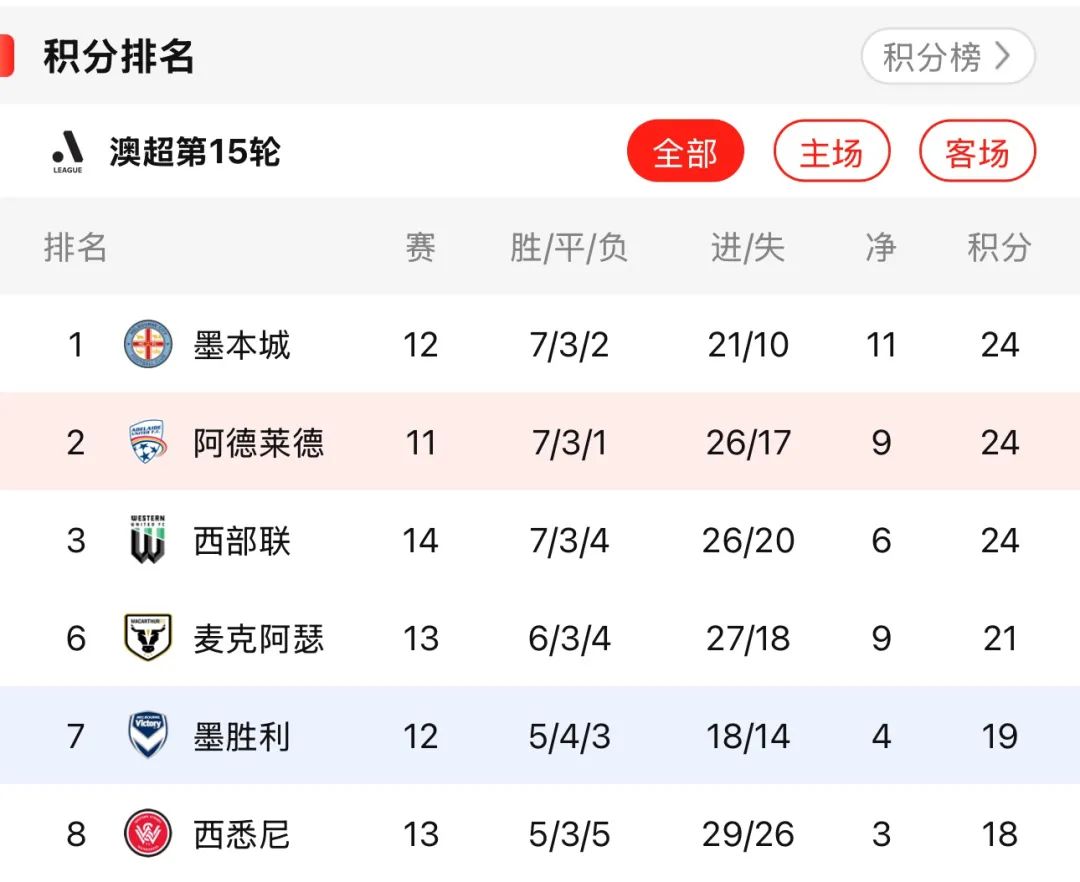Open the 麦克阿瑟 team name
1080x882 pixels.
(259, 638)
